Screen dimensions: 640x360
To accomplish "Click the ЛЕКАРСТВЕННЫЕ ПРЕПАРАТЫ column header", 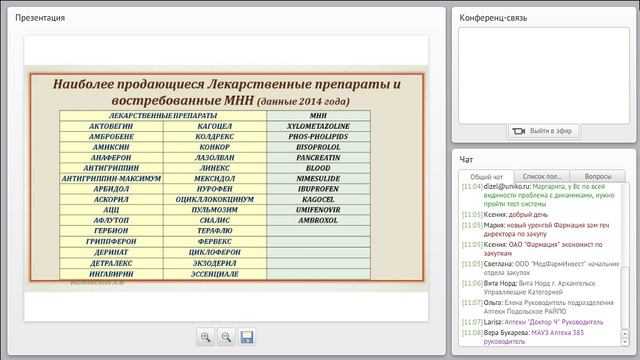I will click(x=163, y=116).
